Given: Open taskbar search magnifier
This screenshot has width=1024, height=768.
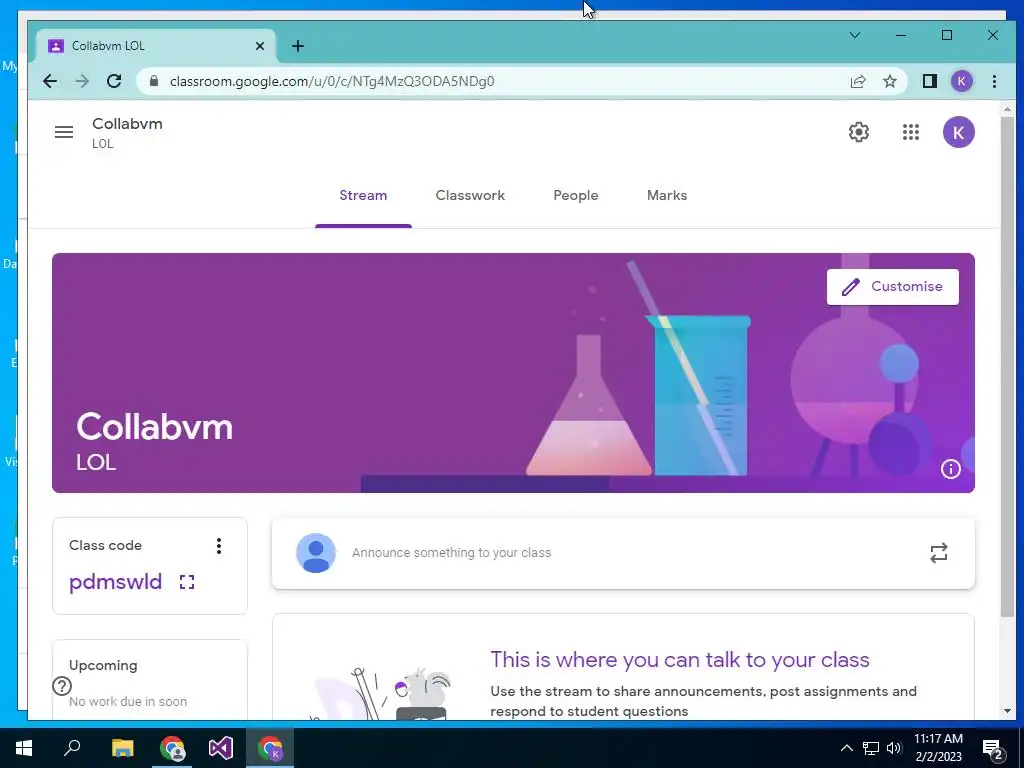Looking at the screenshot, I should click(72, 748).
